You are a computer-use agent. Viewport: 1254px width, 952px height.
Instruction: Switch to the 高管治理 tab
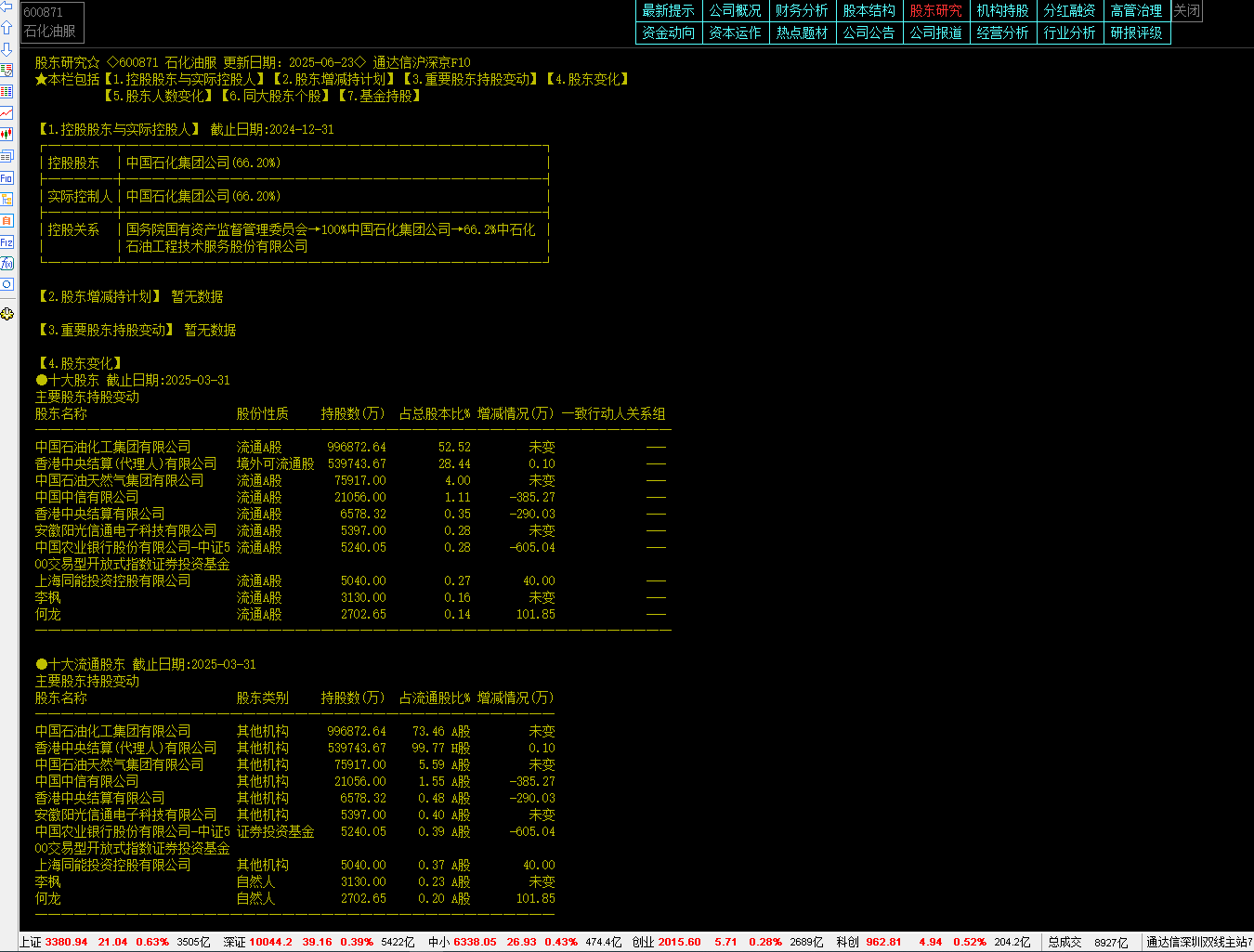[x=1137, y=11]
